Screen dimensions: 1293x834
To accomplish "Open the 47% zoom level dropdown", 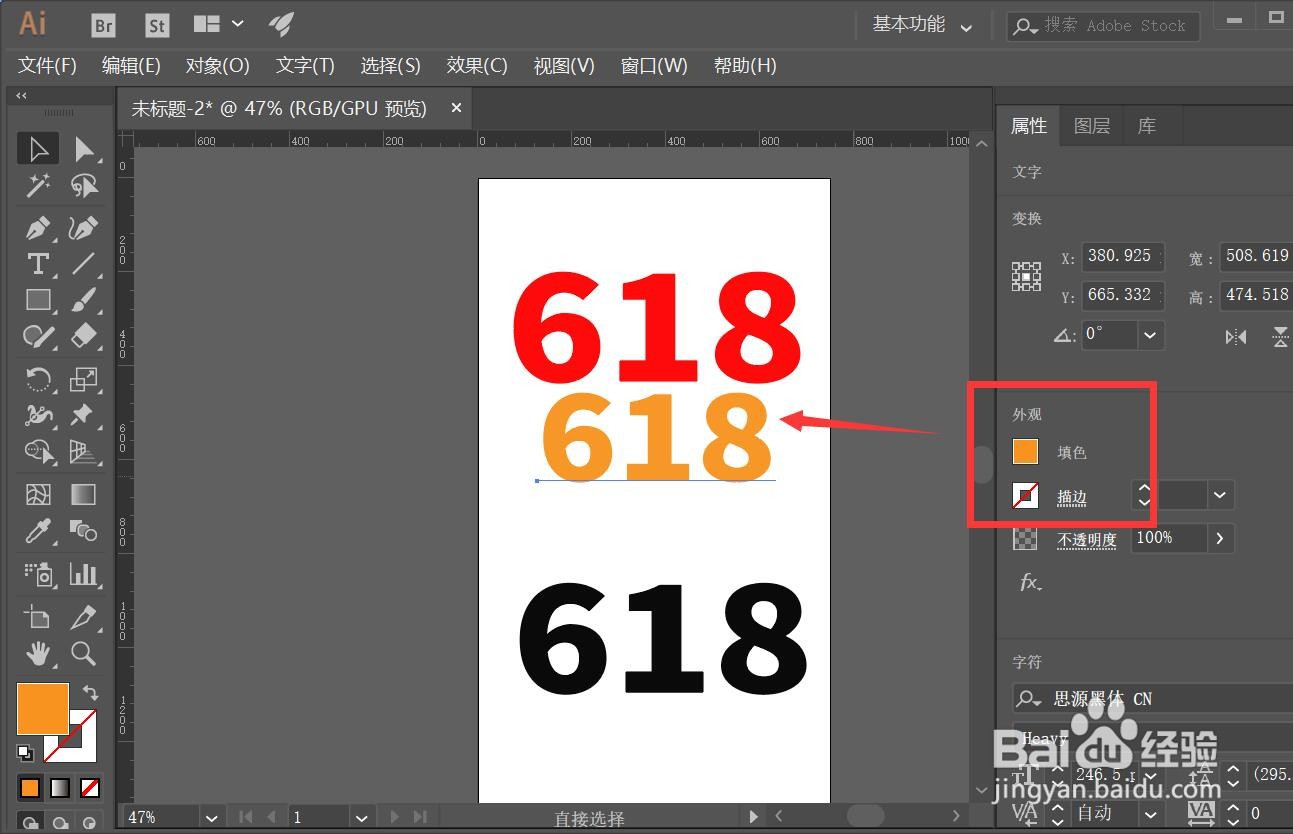I will (x=210, y=817).
